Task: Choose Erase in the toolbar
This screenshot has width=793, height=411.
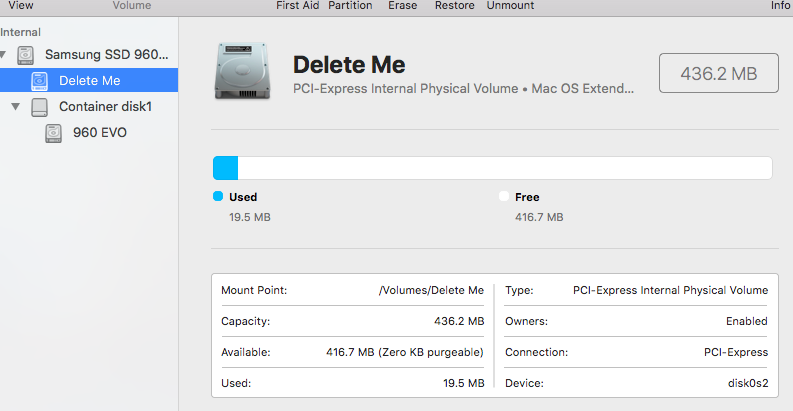Action: tap(403, 6)
